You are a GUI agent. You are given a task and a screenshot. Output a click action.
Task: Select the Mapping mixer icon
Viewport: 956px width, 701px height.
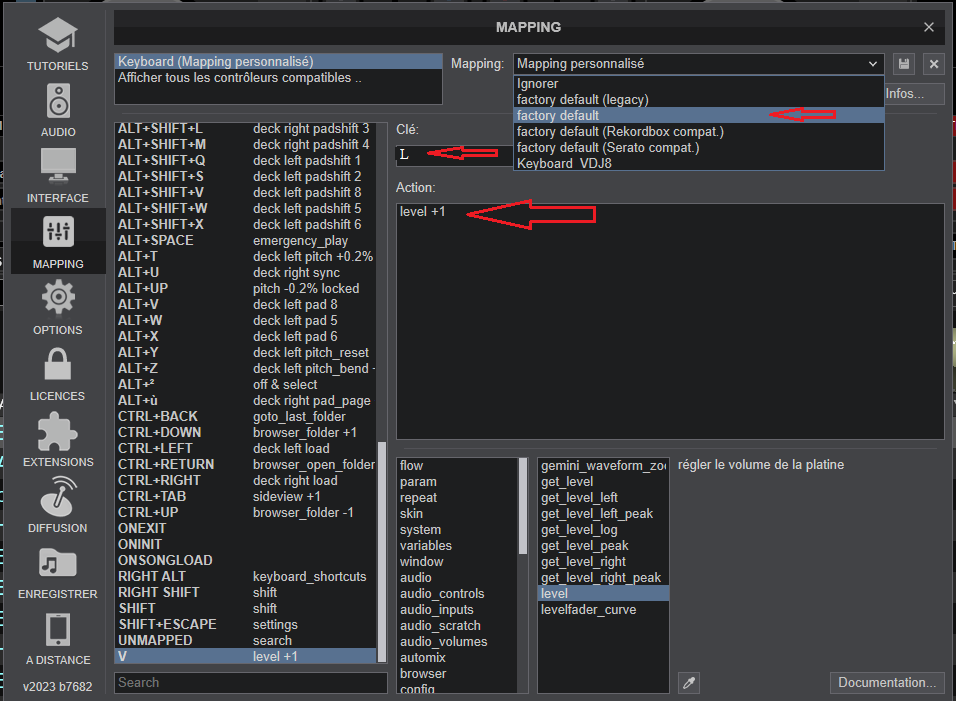coord(58,232)
